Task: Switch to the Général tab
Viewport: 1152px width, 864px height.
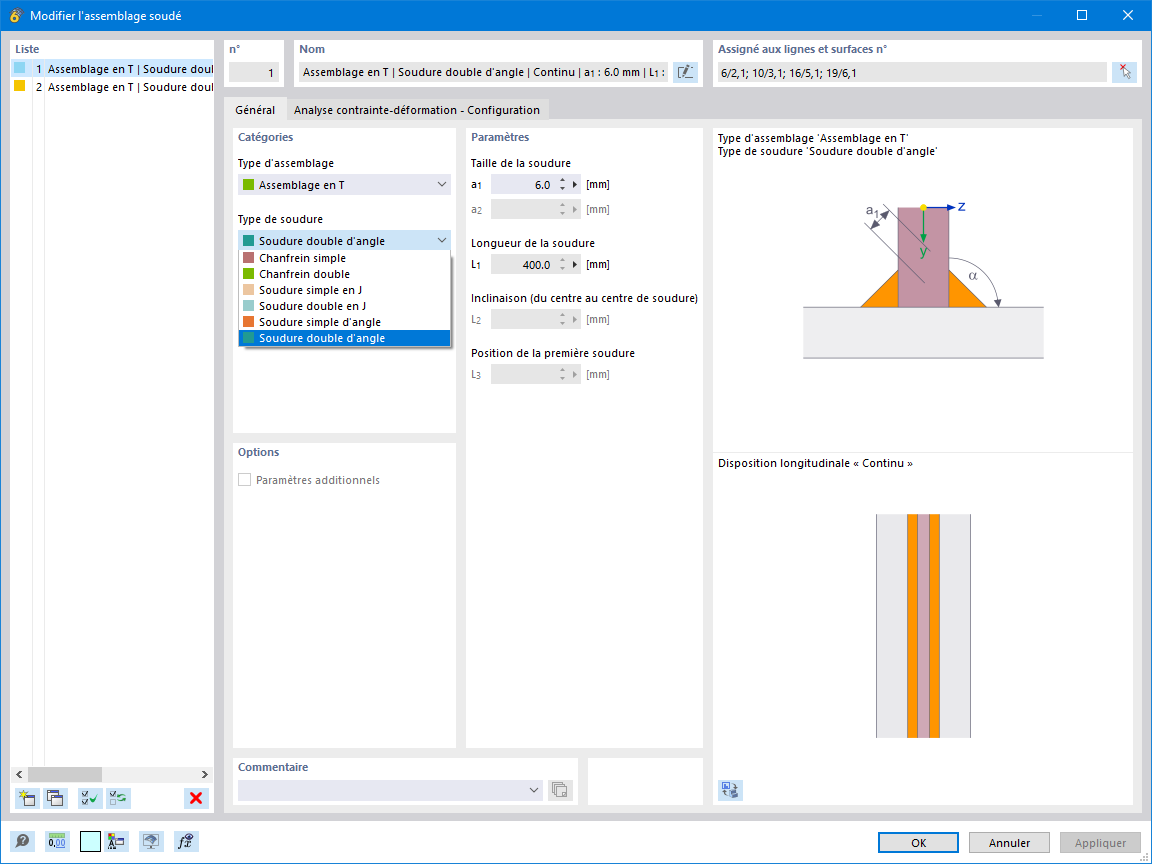Action: (255, 109)
